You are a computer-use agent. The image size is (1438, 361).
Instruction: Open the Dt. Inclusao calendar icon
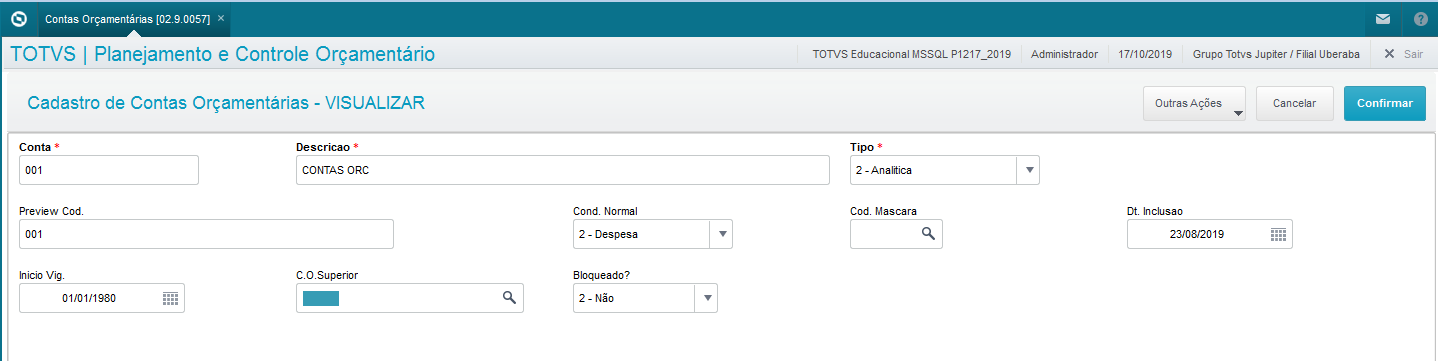(x=1278, y=234)
